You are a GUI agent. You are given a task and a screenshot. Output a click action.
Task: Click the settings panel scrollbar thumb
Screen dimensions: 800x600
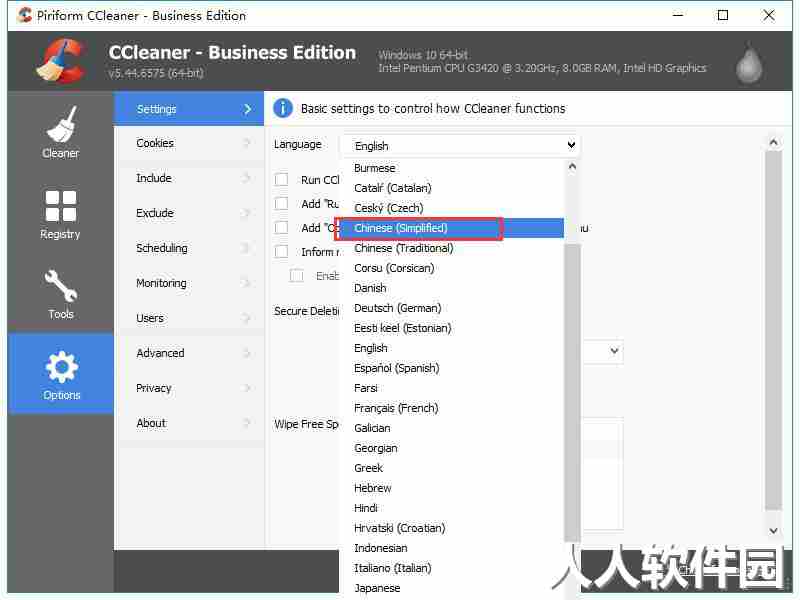pos(773,330)
